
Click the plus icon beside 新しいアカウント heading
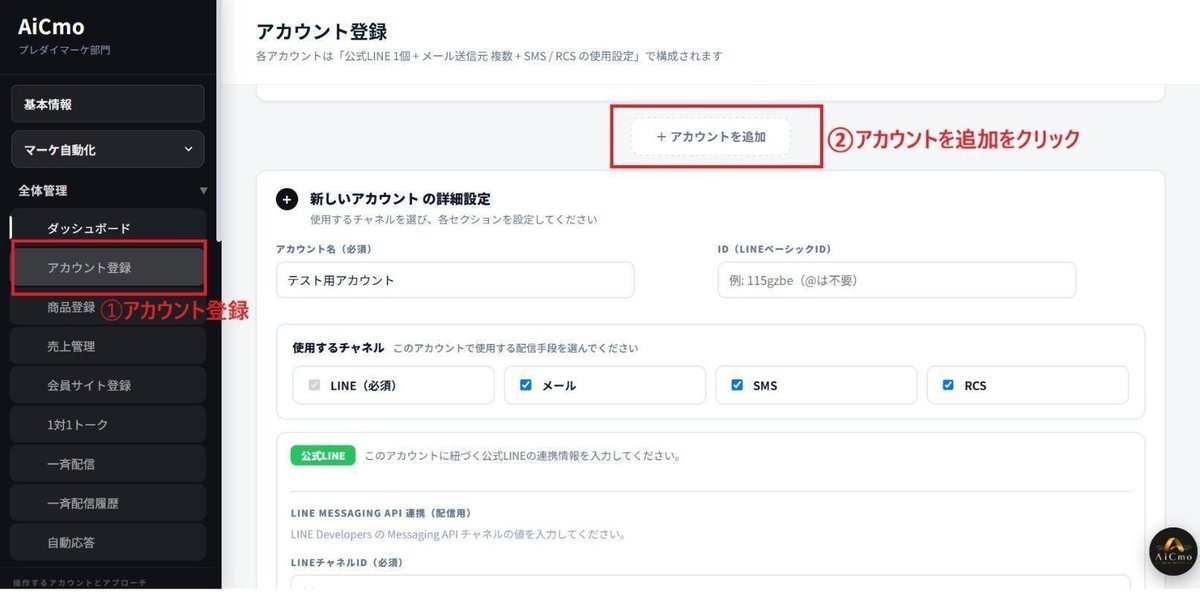[287, 199]
